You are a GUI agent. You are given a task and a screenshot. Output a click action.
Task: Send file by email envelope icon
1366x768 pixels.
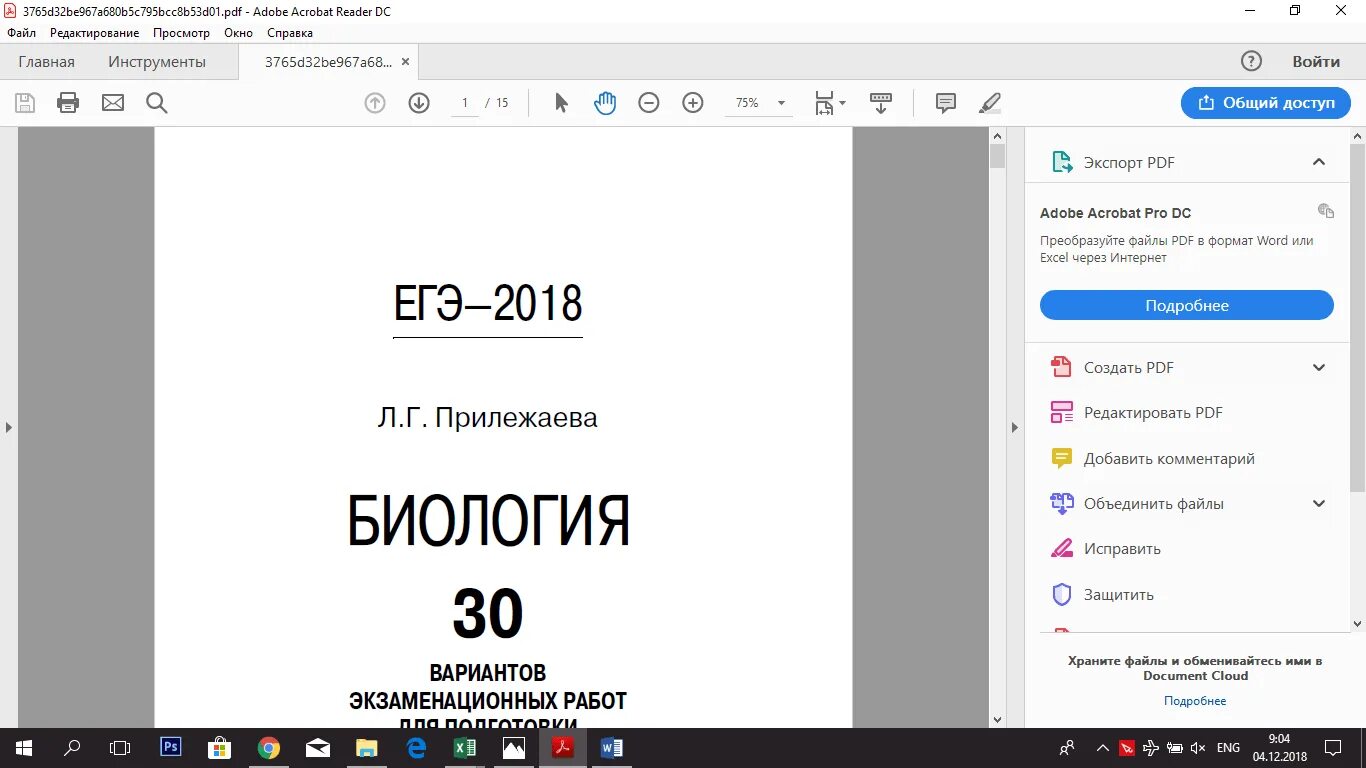[113, 103]
